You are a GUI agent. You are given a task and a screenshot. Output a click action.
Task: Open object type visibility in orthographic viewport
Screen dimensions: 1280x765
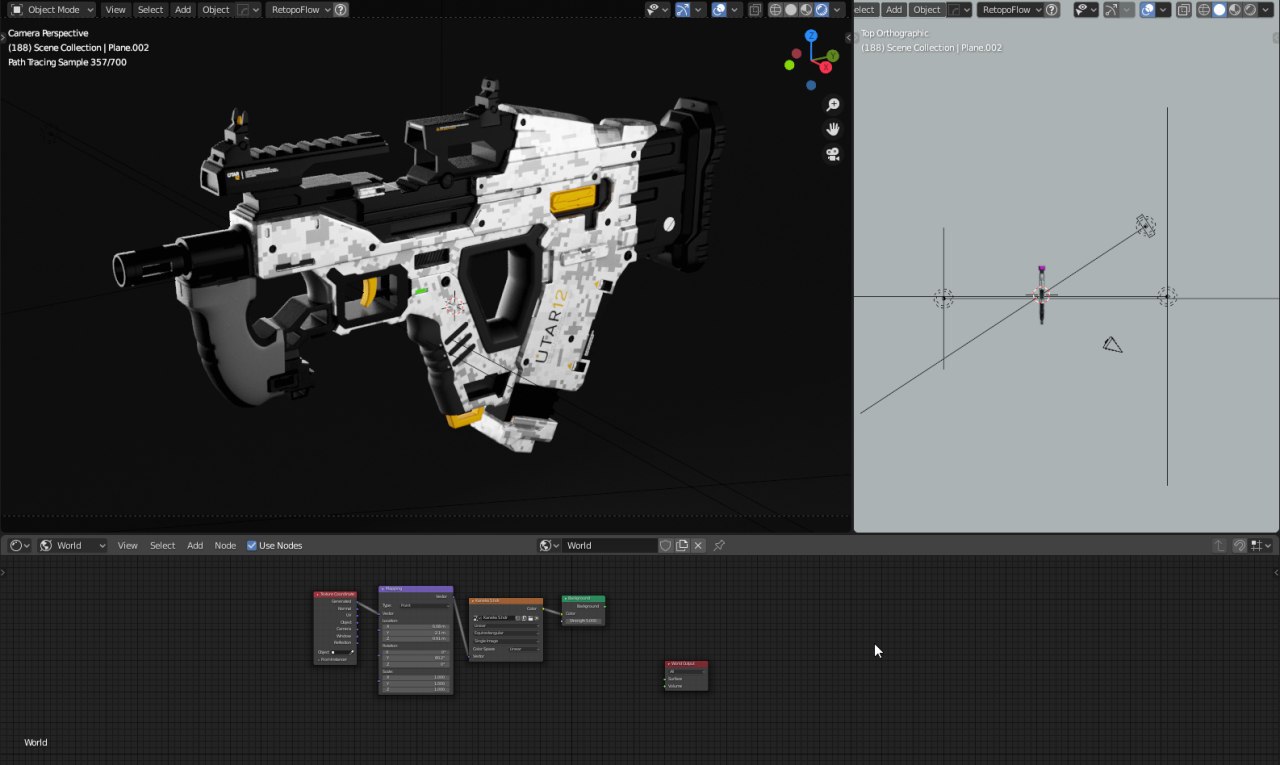(x=1085, y=10)
